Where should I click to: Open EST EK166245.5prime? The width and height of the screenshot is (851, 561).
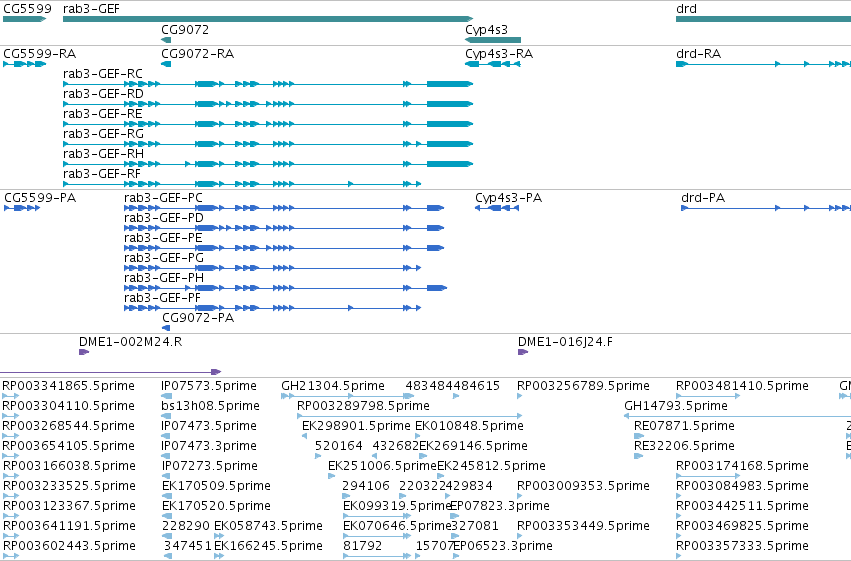point(268,546)
